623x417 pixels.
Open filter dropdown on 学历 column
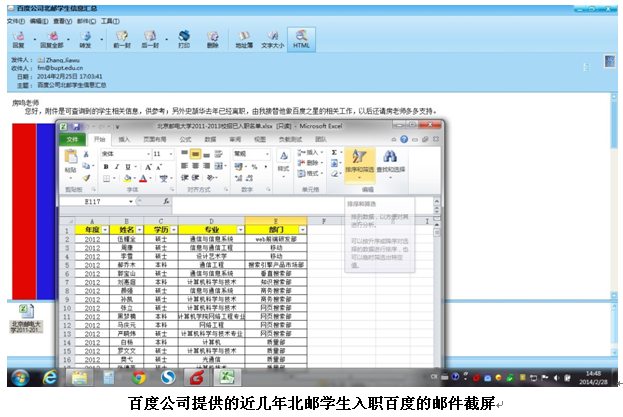tap(174, 230)
